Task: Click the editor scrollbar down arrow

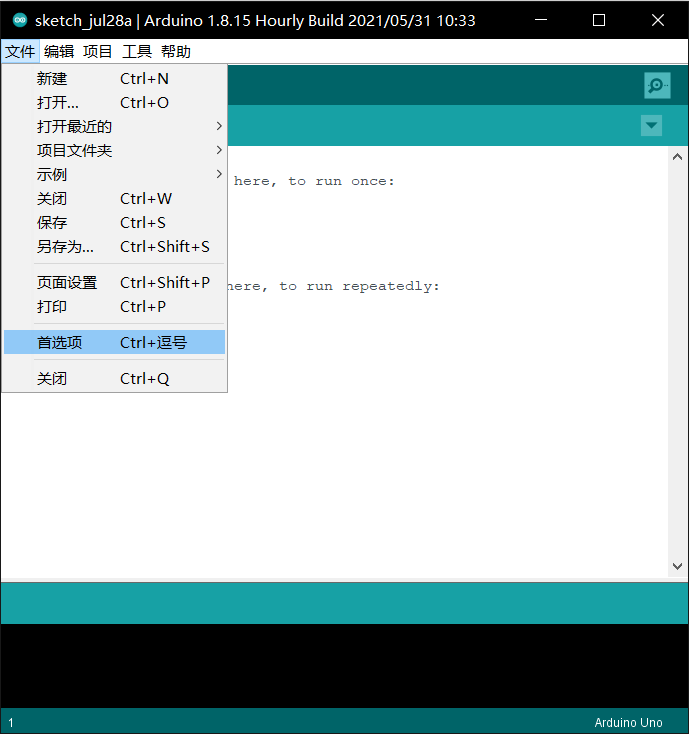Action: click(x=677, y=567)
